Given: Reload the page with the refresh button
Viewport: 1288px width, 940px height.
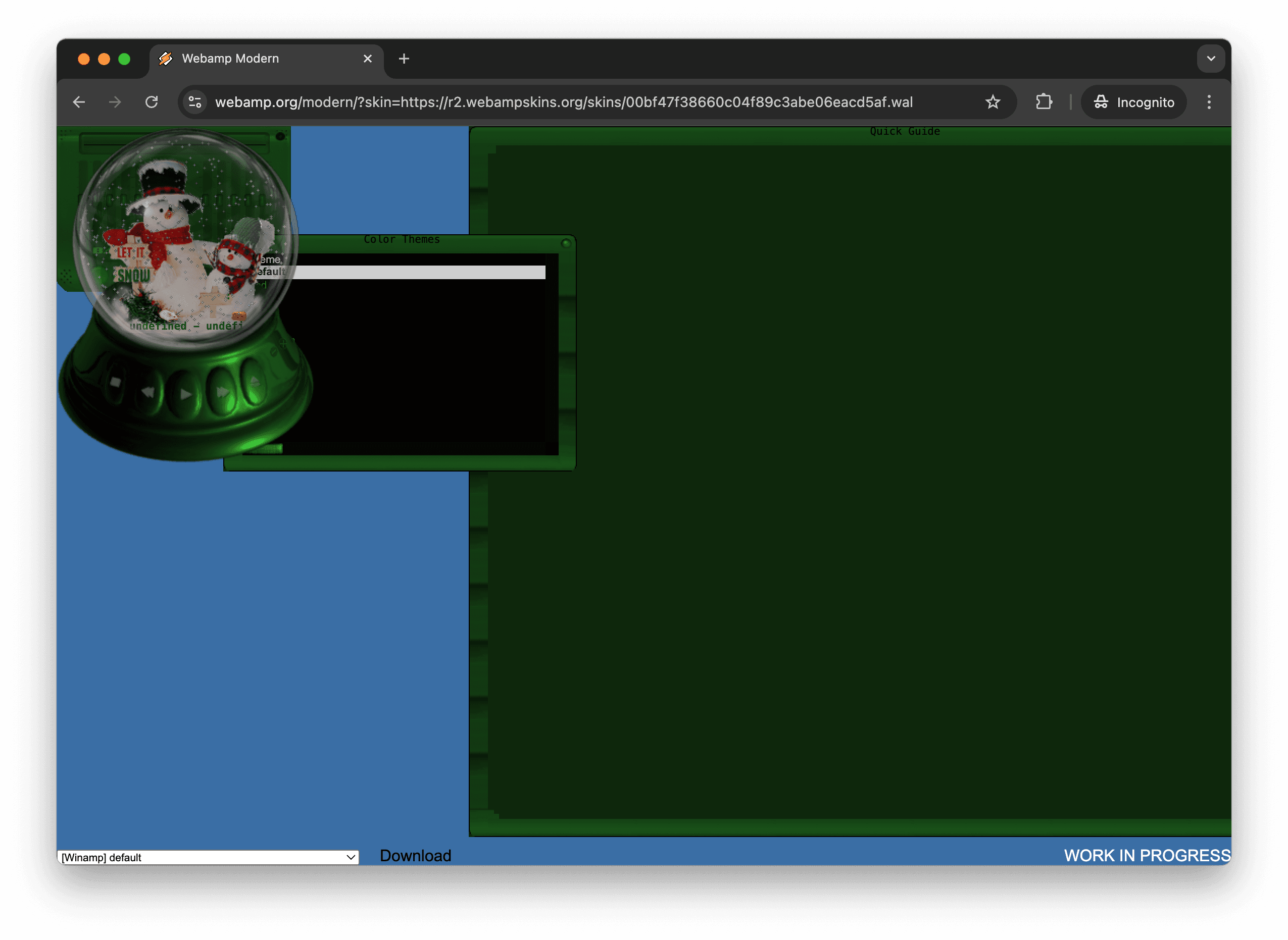Looking at the screenshot, I should tap(152, 102).
